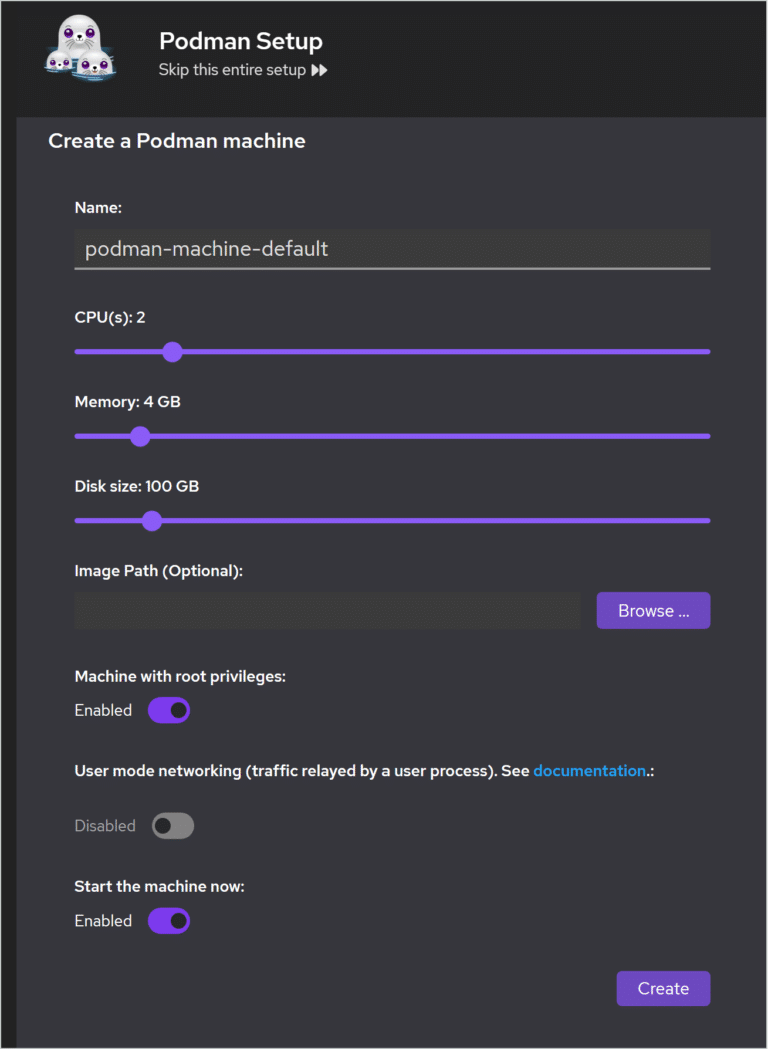Screen dimensions: 768x1049
Task: Click the Create a Podman machine heading
Action: pyautogui.click(x=177, y=141)
